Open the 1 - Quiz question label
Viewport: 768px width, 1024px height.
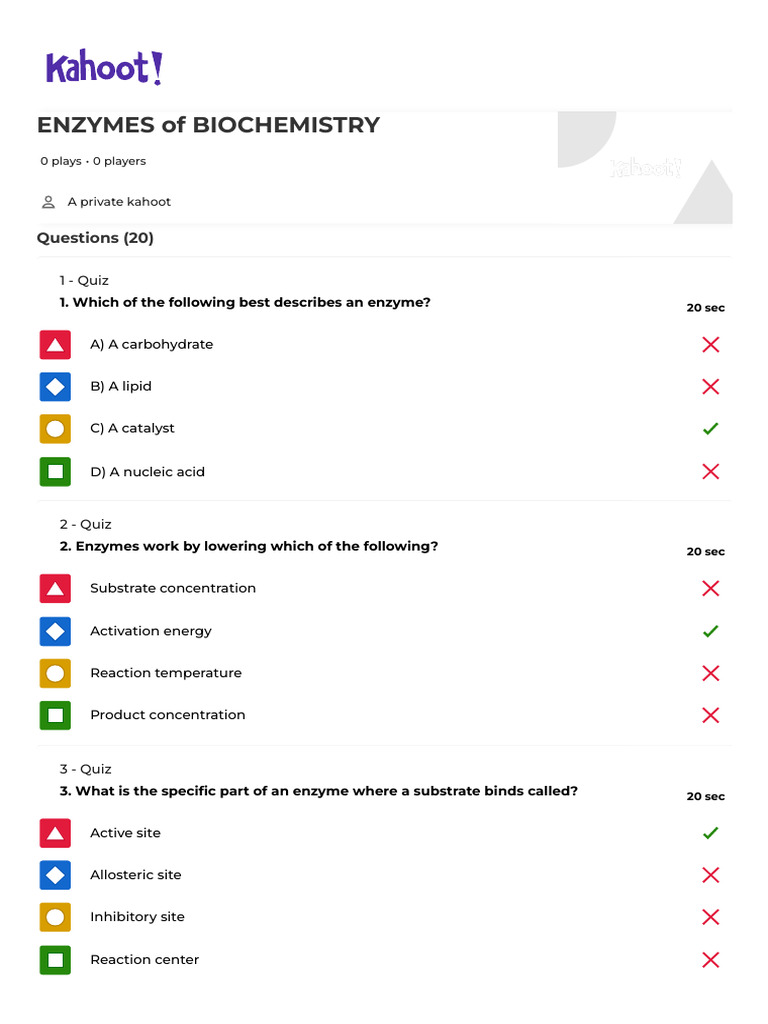(84, 280)
